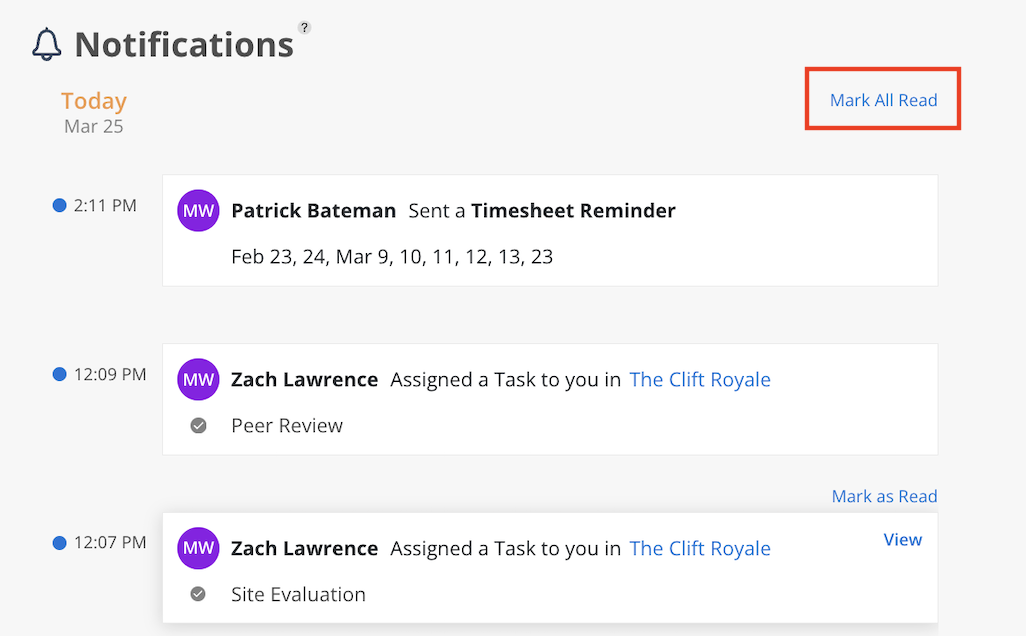
Task: Click MW avatar on Timesheet Reminder notification
Action: coord(198,211)
